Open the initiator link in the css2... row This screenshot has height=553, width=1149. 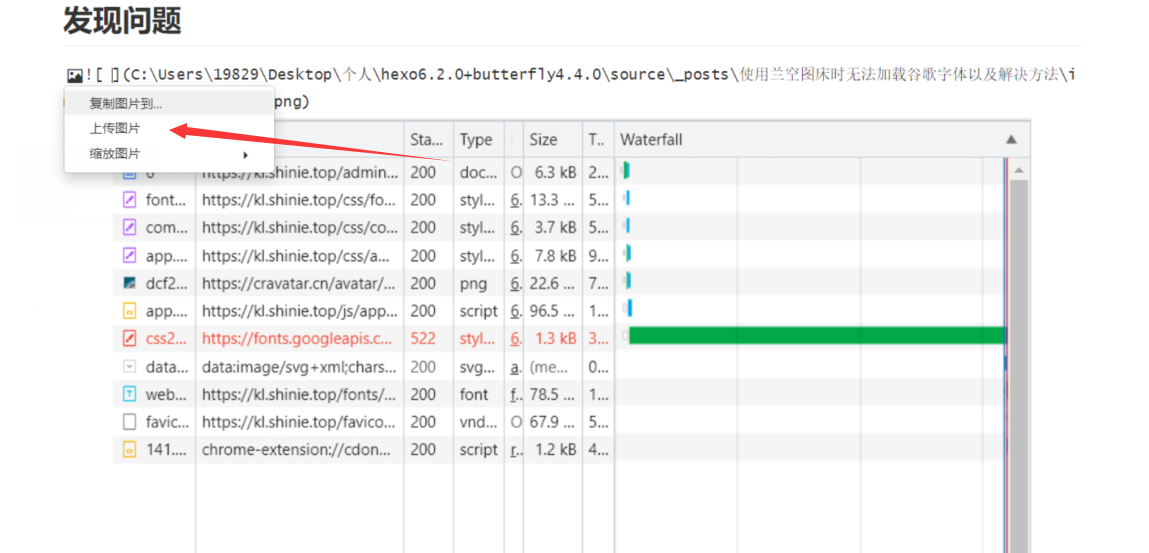point(516,339)
